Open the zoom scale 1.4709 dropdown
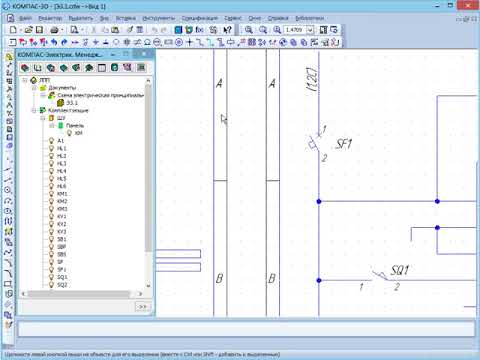Image resolution: width=480 pixels, height=360 pixels. click(310, 30)
